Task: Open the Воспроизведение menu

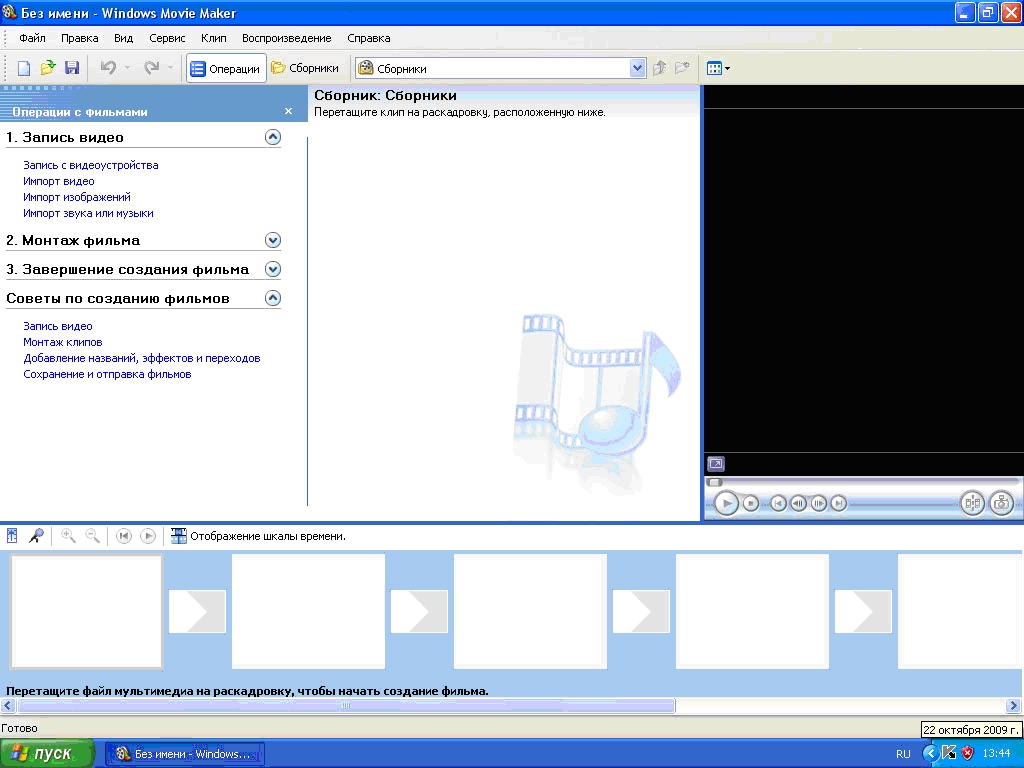Action: click(x=287, y=38)
